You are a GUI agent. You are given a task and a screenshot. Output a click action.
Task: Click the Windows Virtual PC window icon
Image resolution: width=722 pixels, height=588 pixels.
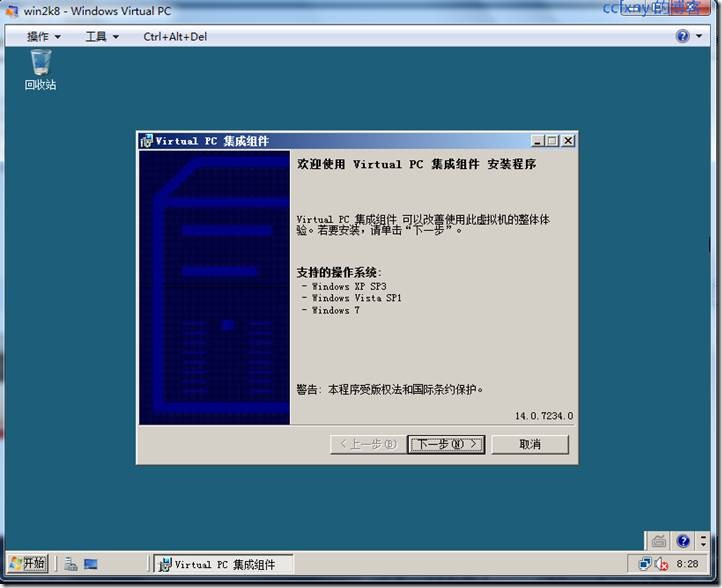(11, 11)
